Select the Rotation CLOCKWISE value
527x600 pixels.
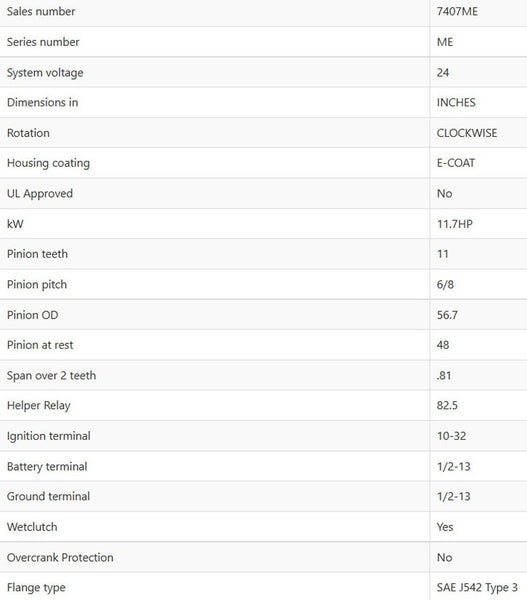467,133
